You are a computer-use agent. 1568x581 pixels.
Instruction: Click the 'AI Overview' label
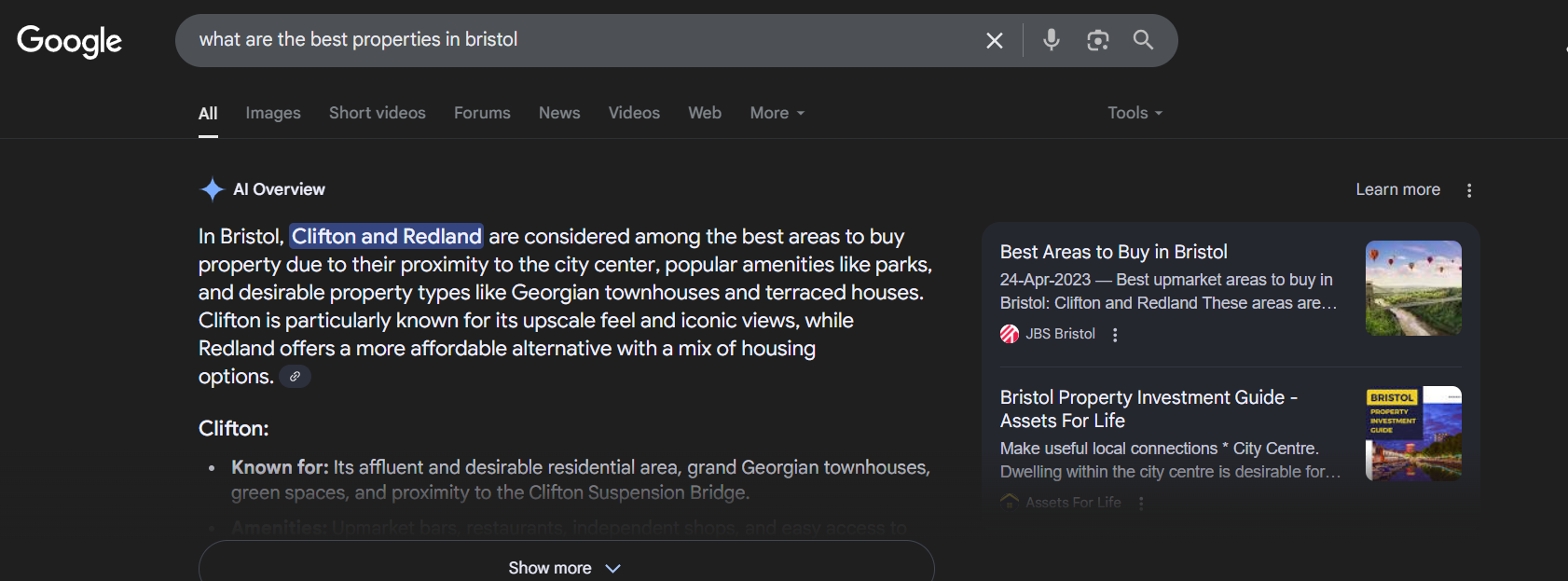279,189
